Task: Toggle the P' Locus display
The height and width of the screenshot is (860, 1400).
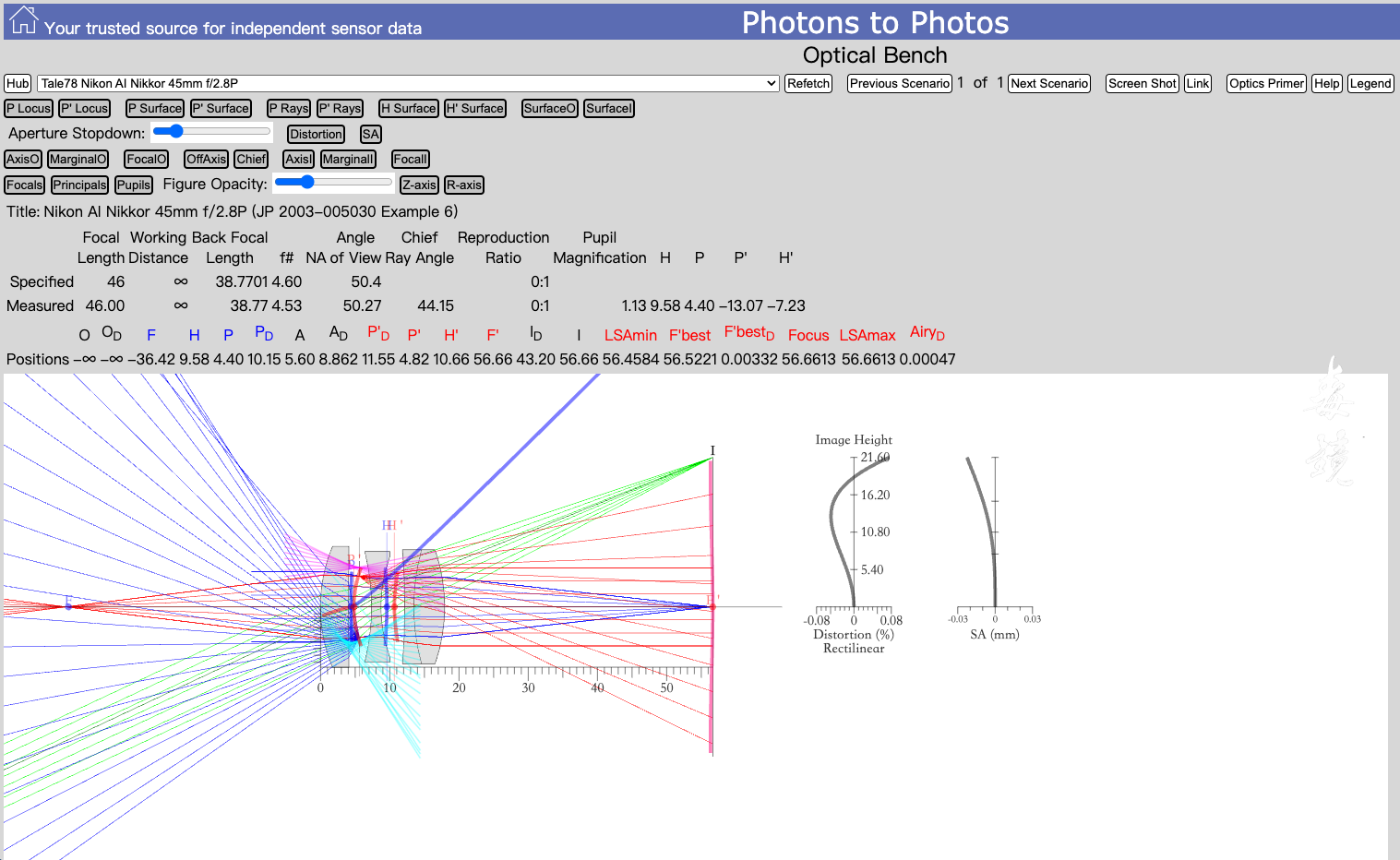Action: [x=85, y=108]
